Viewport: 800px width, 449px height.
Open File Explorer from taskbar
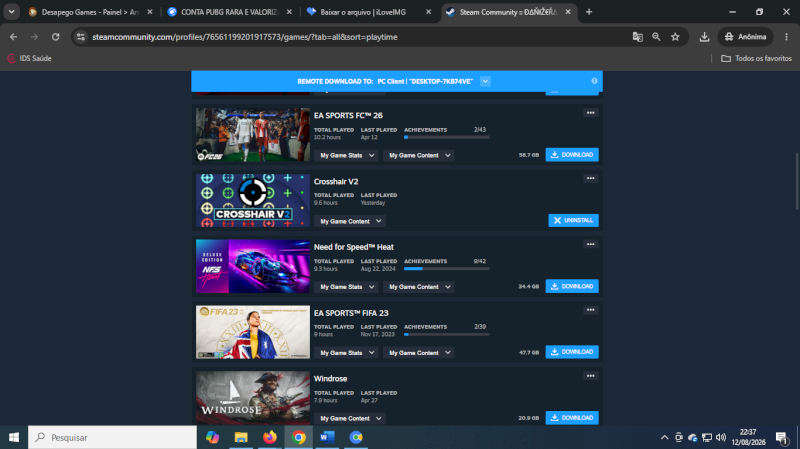tap(241, 437)
